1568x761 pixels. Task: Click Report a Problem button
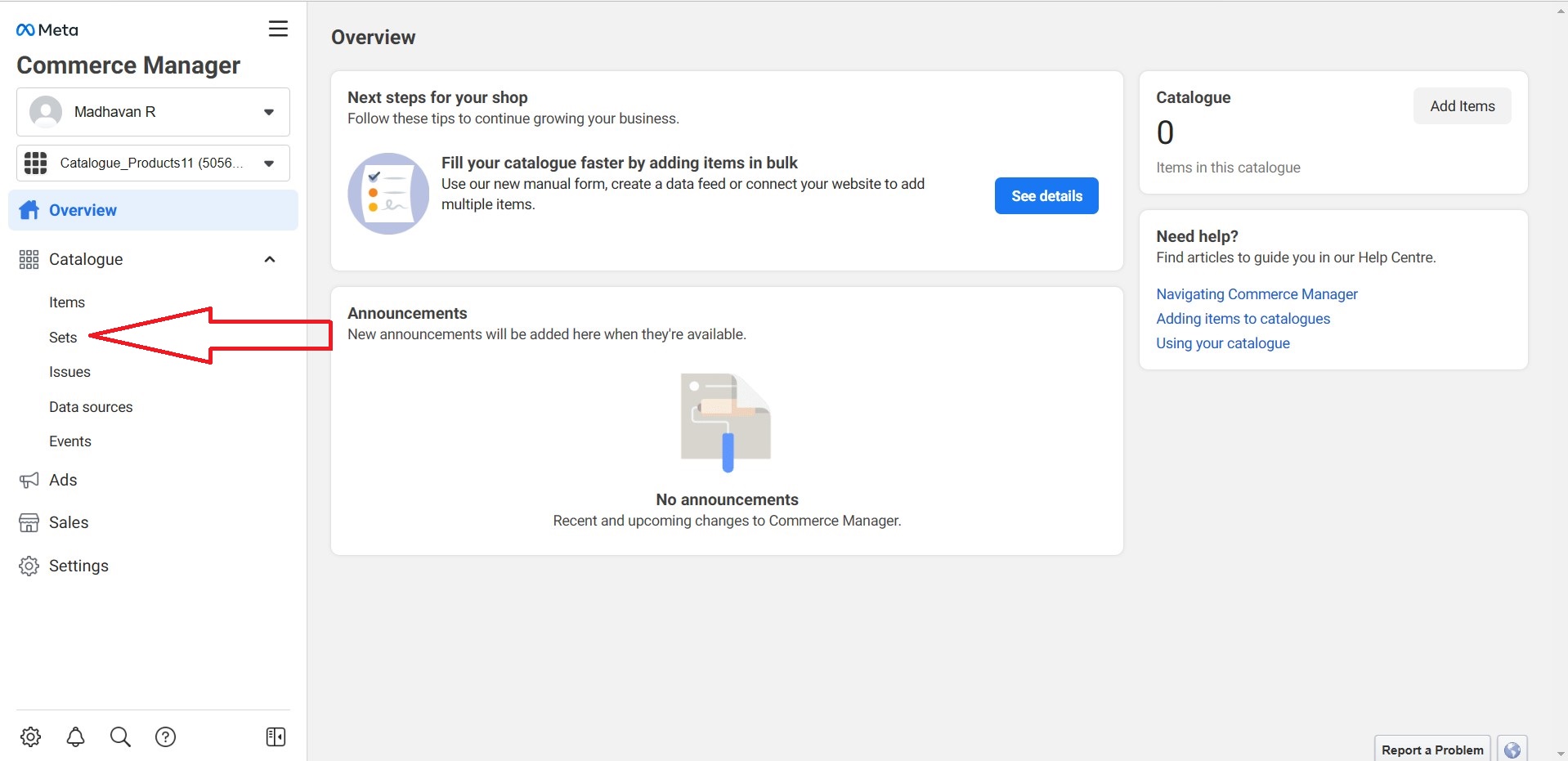click(1432, 750)
